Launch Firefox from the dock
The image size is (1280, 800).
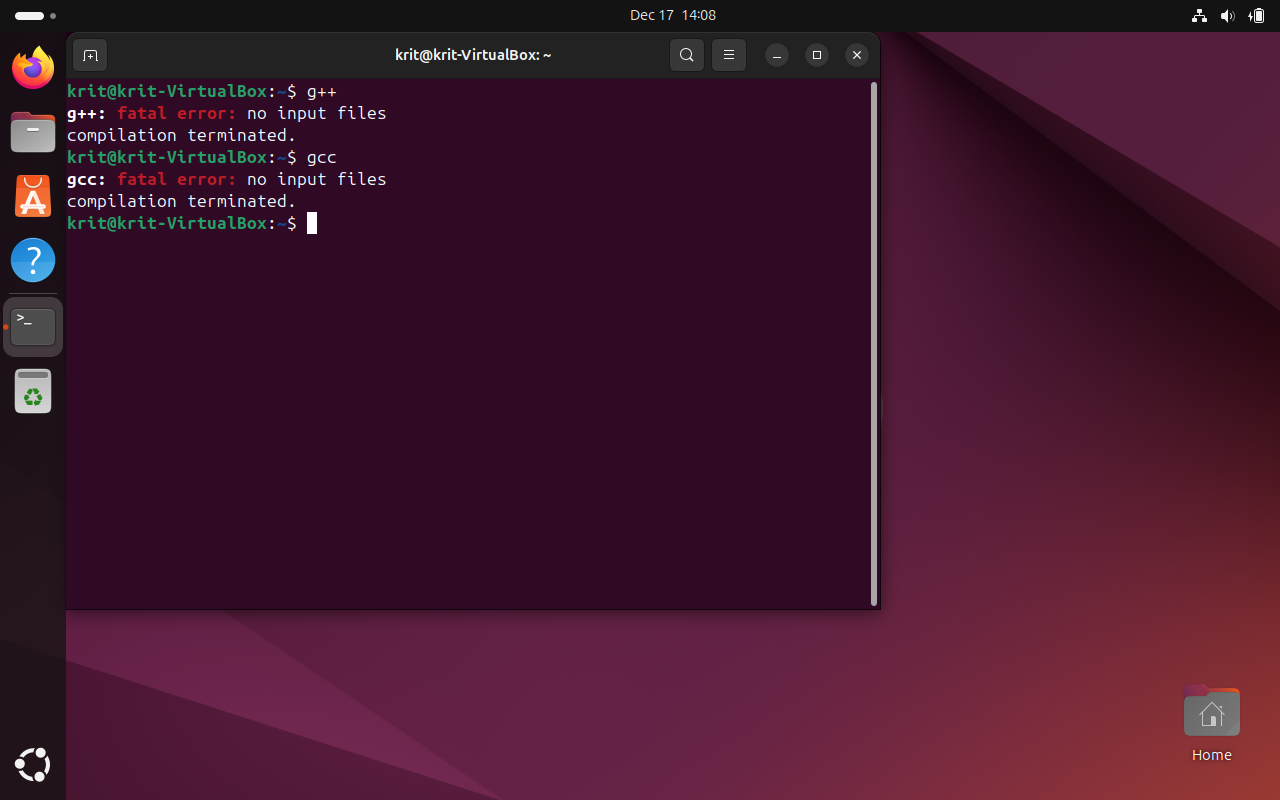click(x=32, y=68)
